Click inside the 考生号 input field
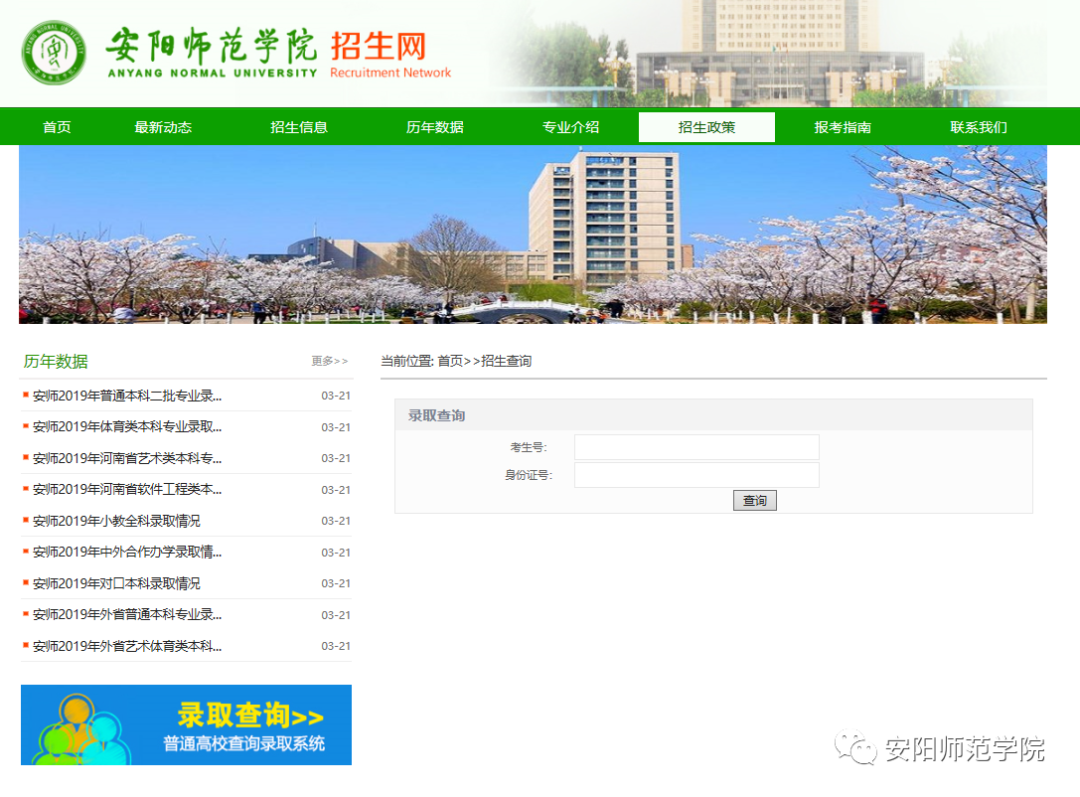1080x797 pixels. click(x=695, y=447)
